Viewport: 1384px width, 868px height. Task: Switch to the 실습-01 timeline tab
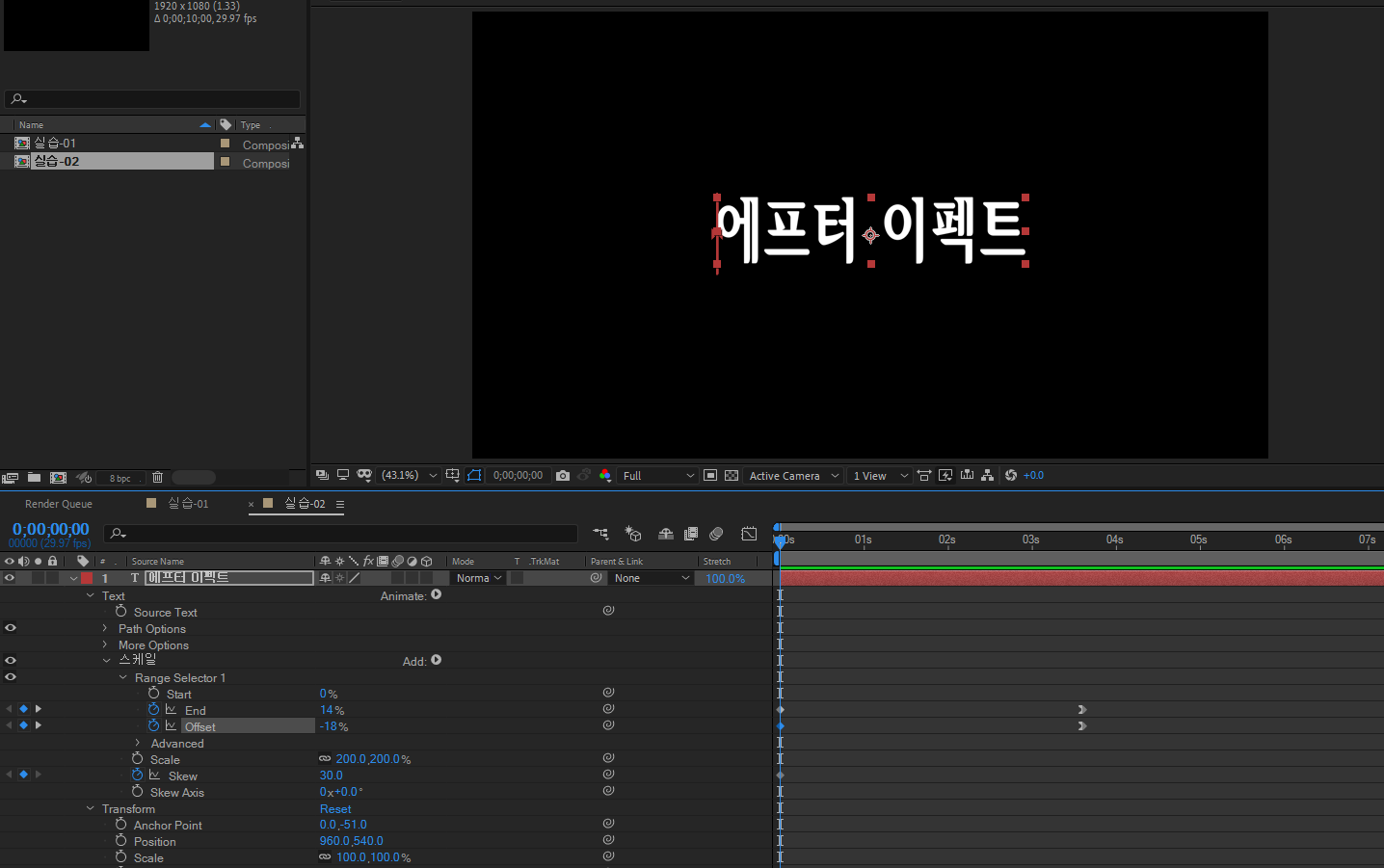tap(188, 504)
